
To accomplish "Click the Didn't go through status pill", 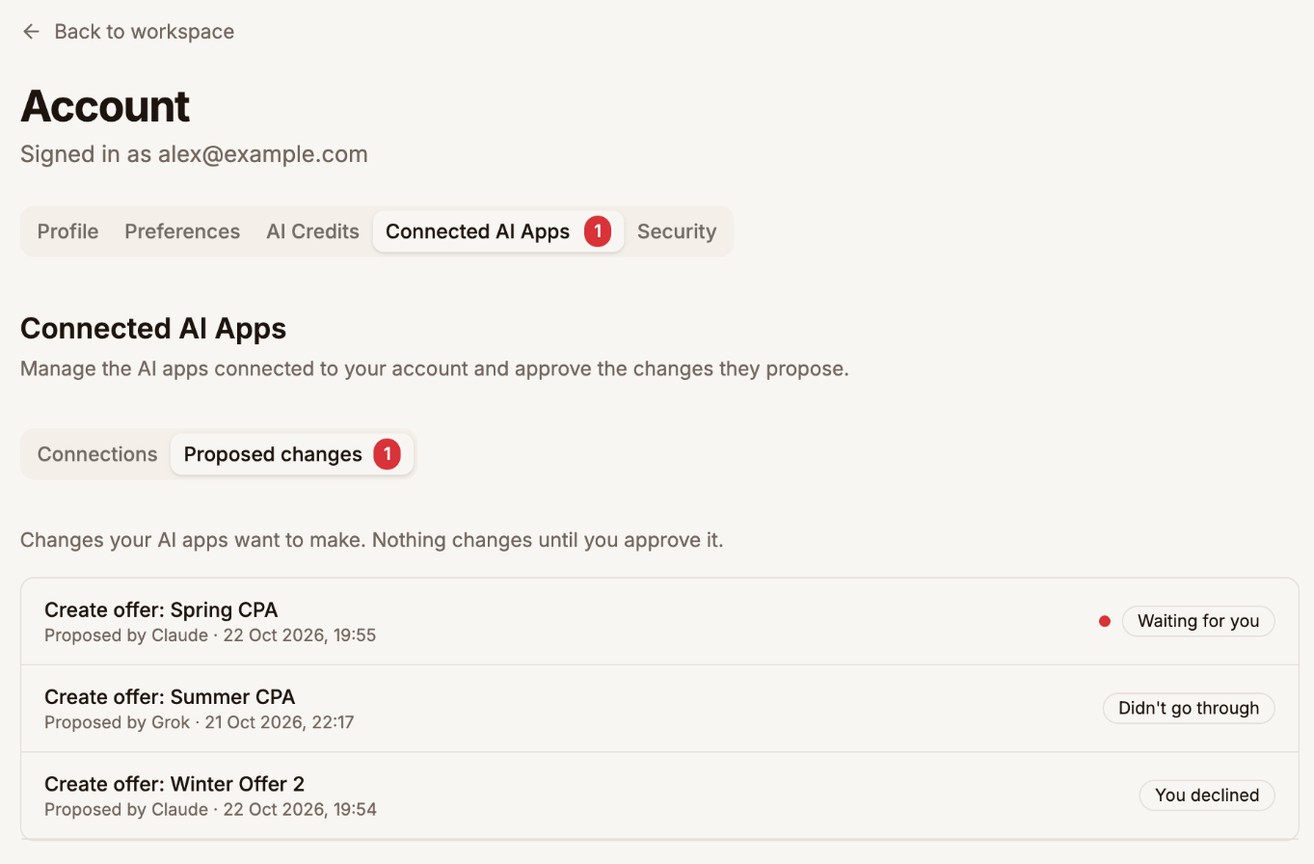I will pyautogui.click(x=1188, y=708).
